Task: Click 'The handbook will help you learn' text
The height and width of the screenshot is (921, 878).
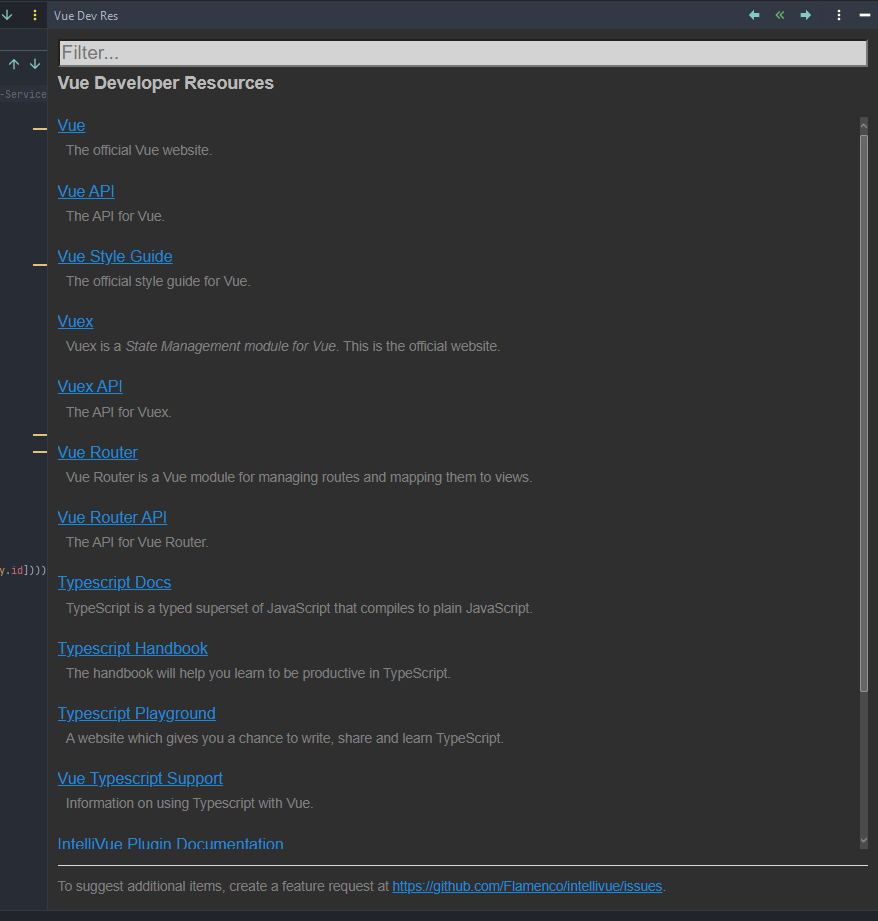Action: [x=258, y=673]
